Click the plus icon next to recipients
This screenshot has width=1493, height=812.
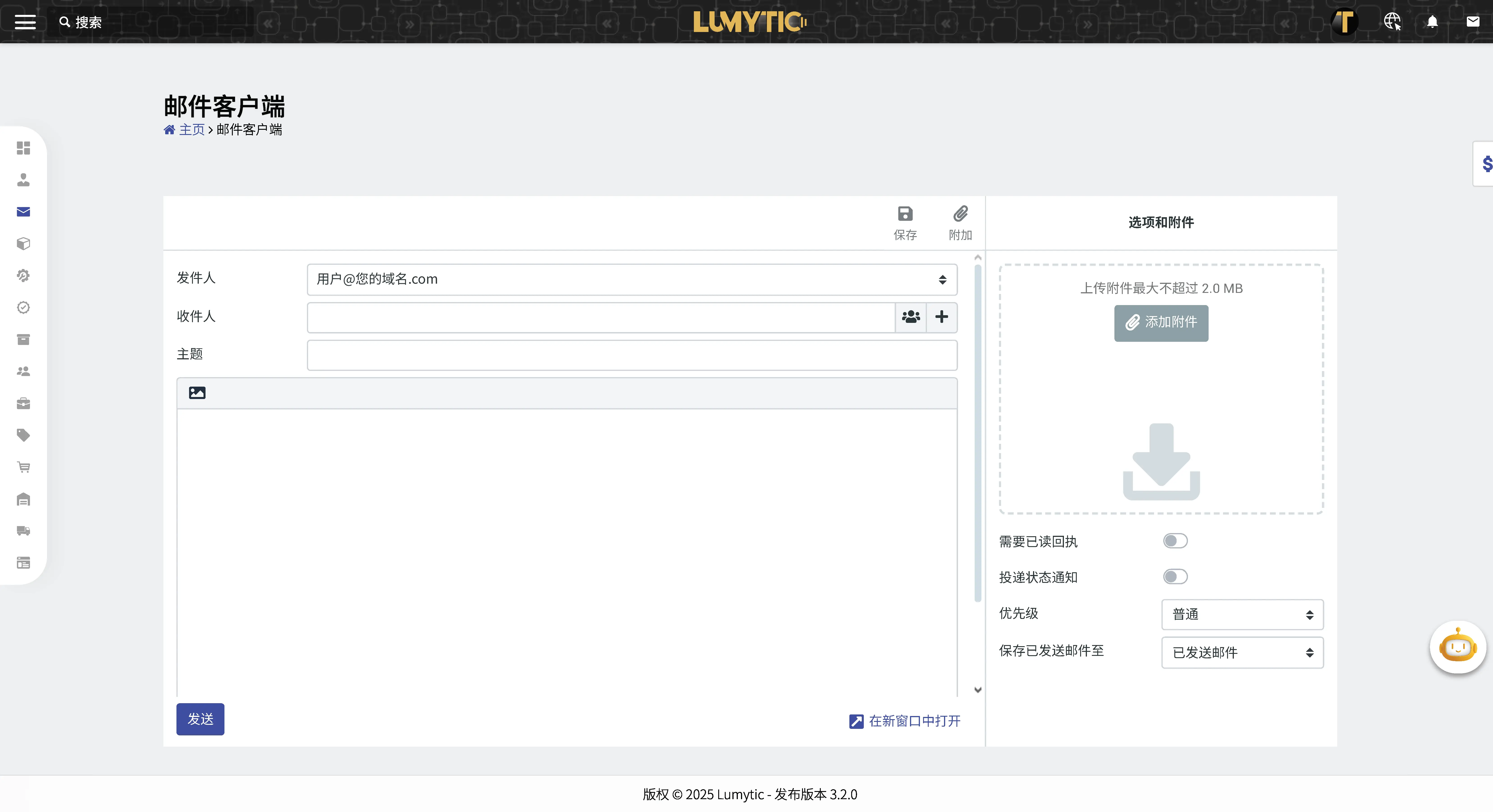942,317
